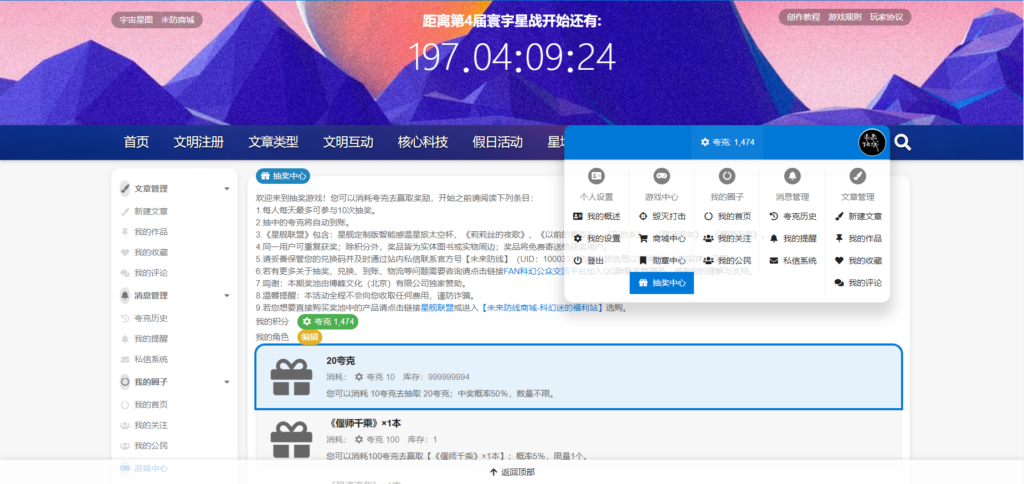1024x484 pixels.
Task: Open the 创作教程 link in the banner
Action: [x=803, y=17]
